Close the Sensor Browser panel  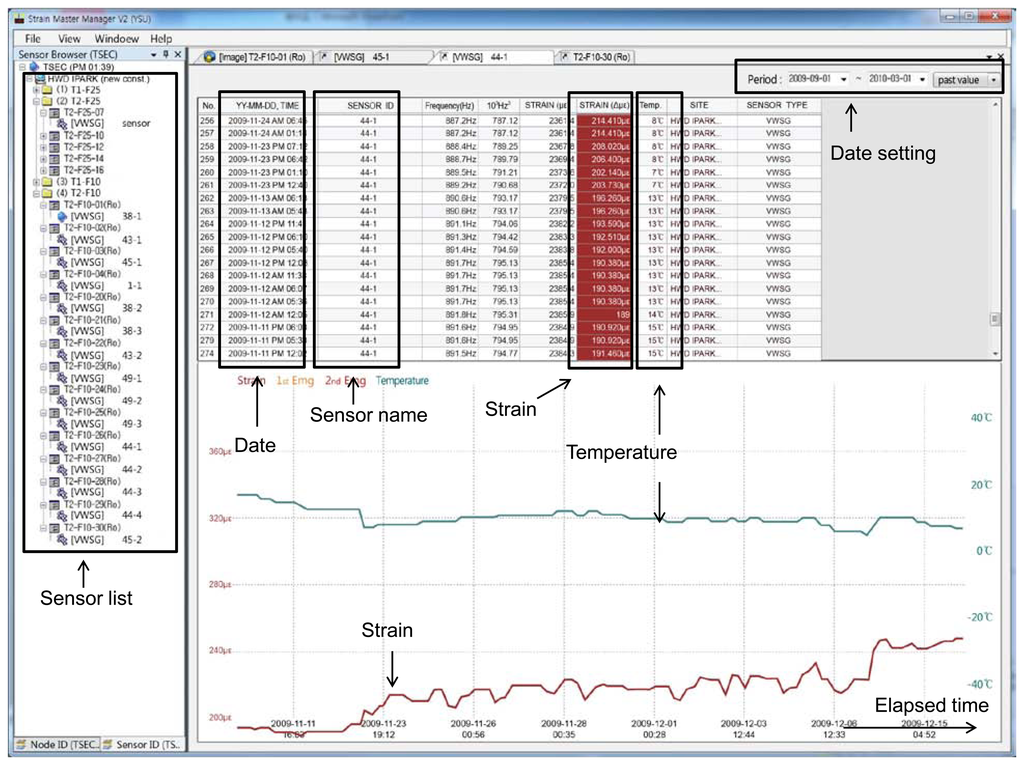(x=177, y=54)
